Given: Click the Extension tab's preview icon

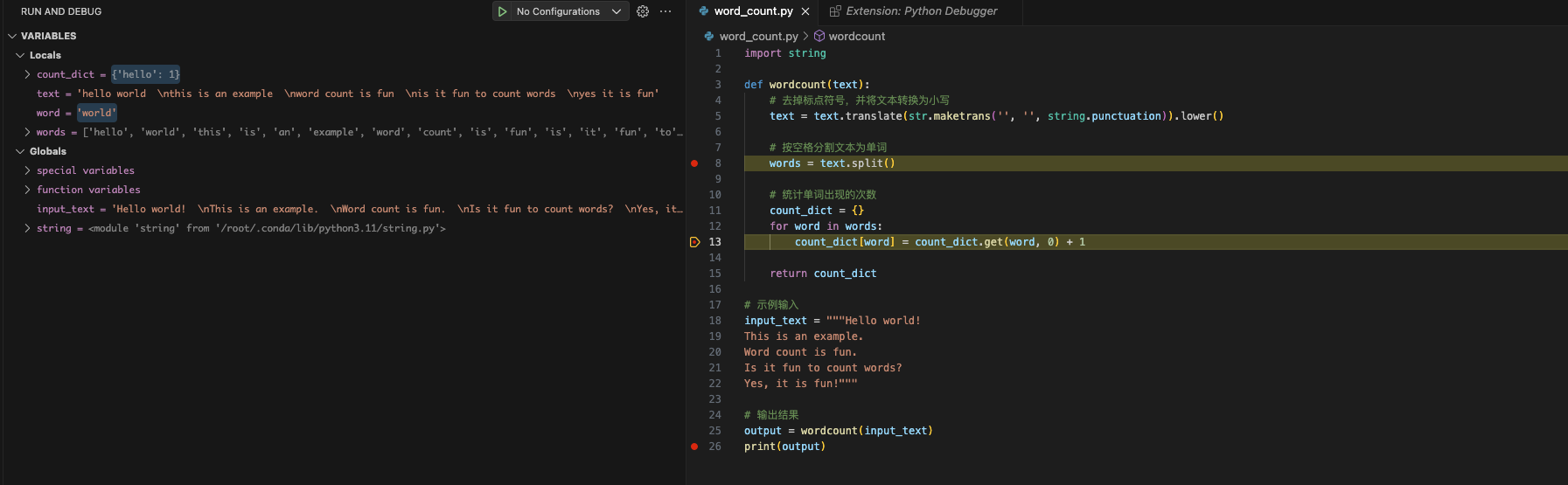Looking at the screenshot, I should click(x=835, y=11).
